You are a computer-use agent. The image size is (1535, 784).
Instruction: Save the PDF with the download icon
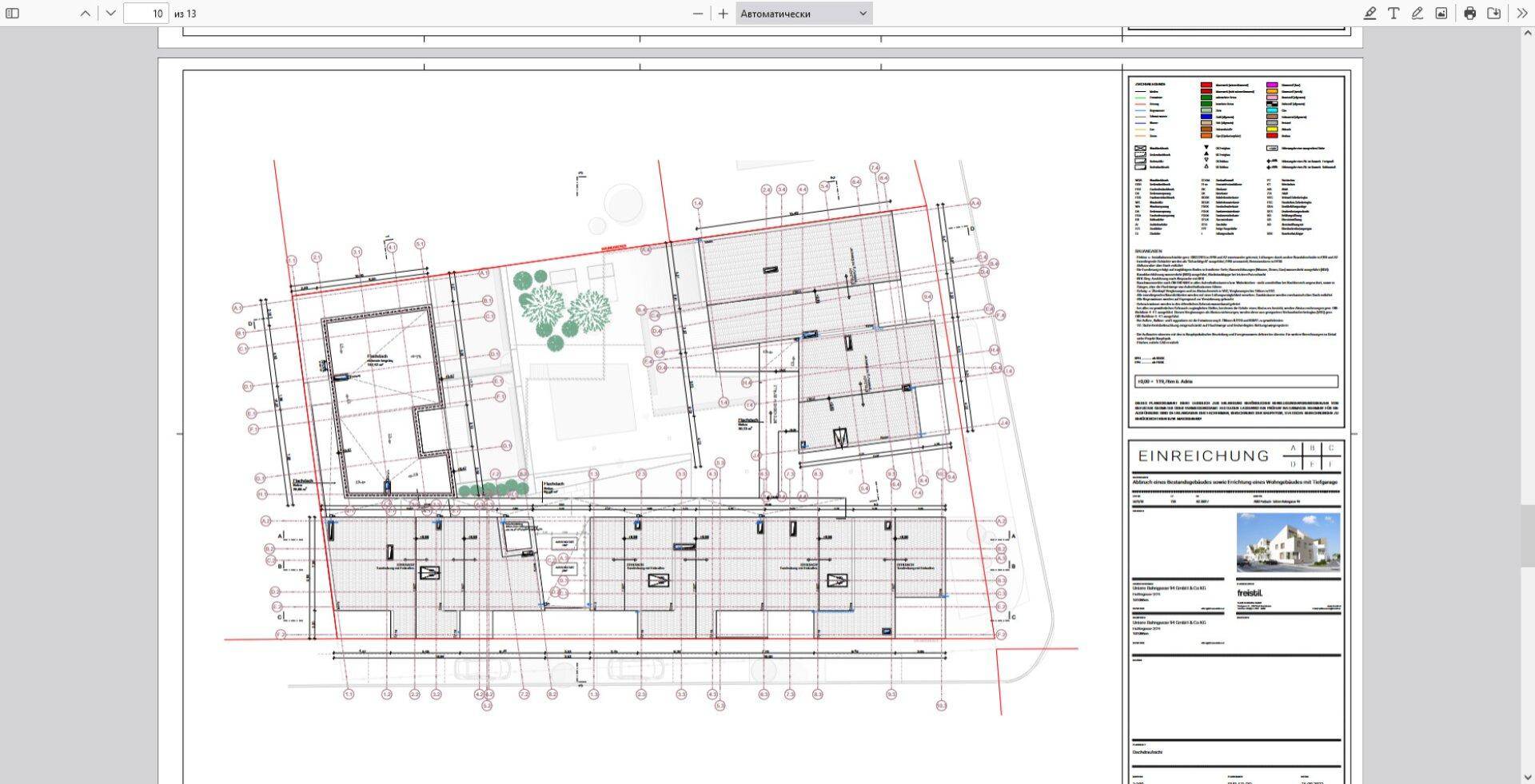pos(1493,14)
